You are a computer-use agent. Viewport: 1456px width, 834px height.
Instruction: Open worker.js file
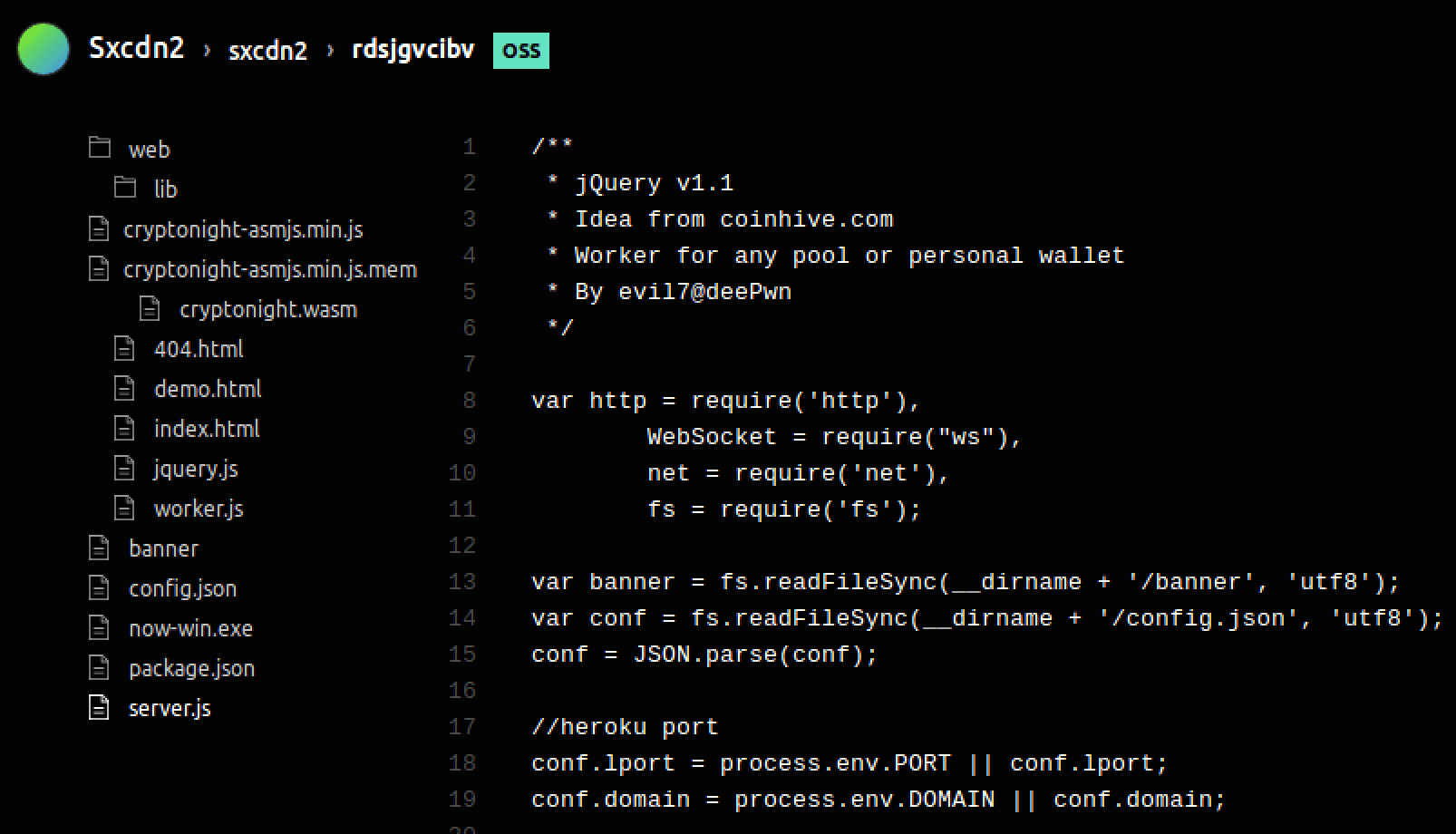[199, 509]
